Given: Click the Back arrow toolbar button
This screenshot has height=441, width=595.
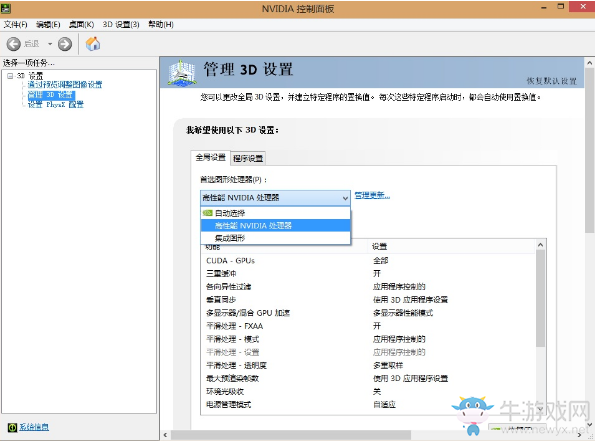Looking at the screenshot, I should [14, 44].
